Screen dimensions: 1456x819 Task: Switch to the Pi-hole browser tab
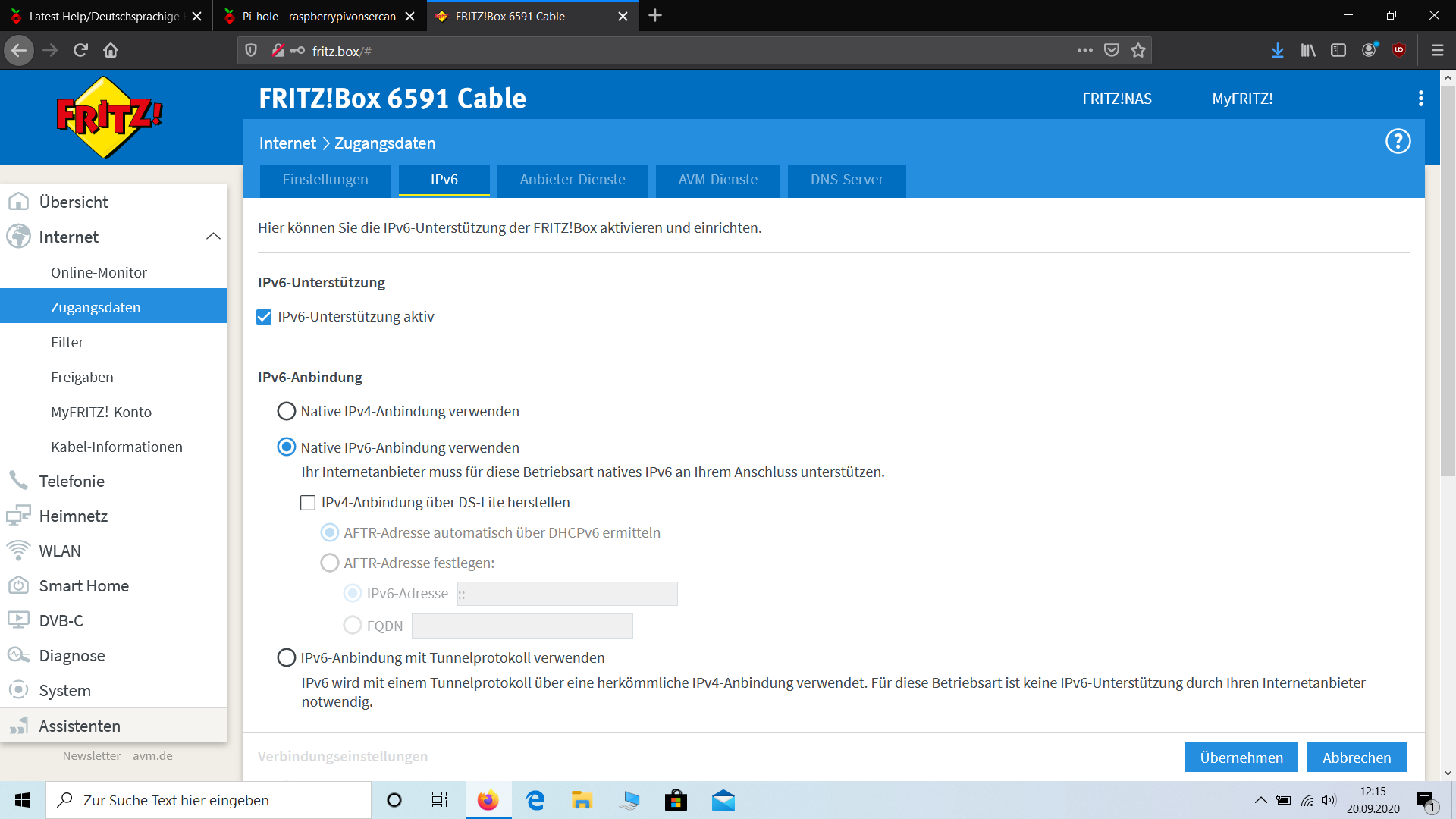(318, 16)
